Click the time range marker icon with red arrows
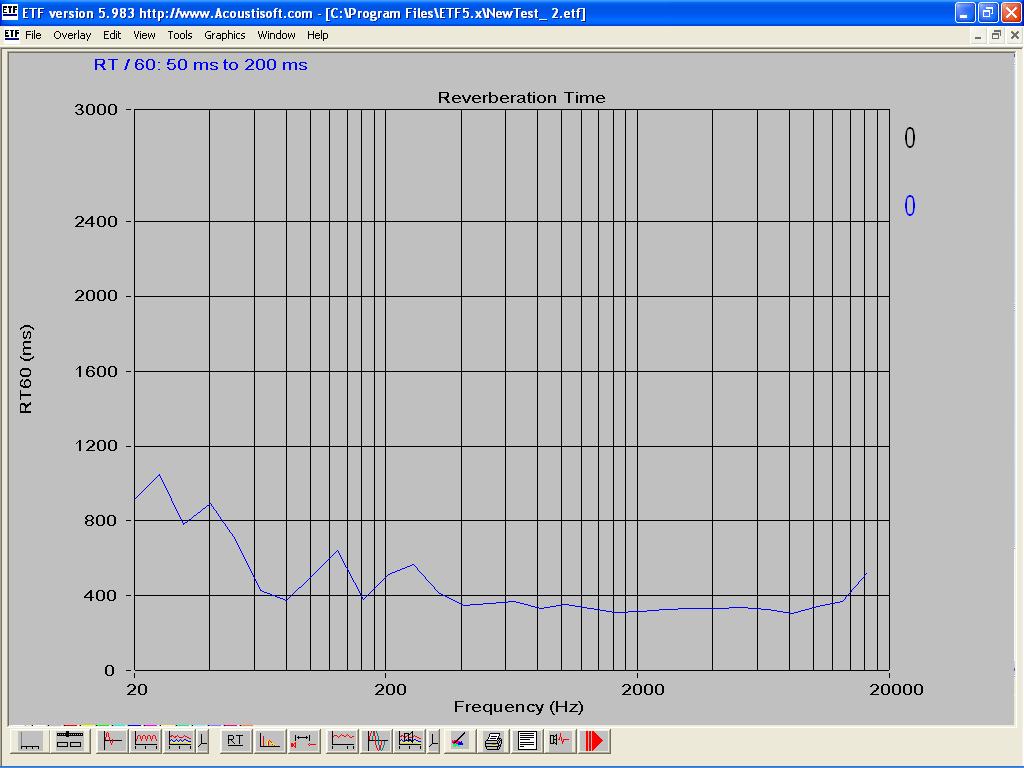Image resolution: width=1024 pixels, height=768 pixels. 303,741
